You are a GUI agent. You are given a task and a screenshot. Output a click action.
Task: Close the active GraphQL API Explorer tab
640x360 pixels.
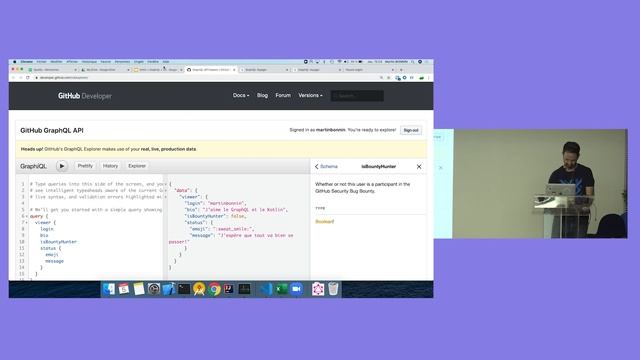coord(234,70)
